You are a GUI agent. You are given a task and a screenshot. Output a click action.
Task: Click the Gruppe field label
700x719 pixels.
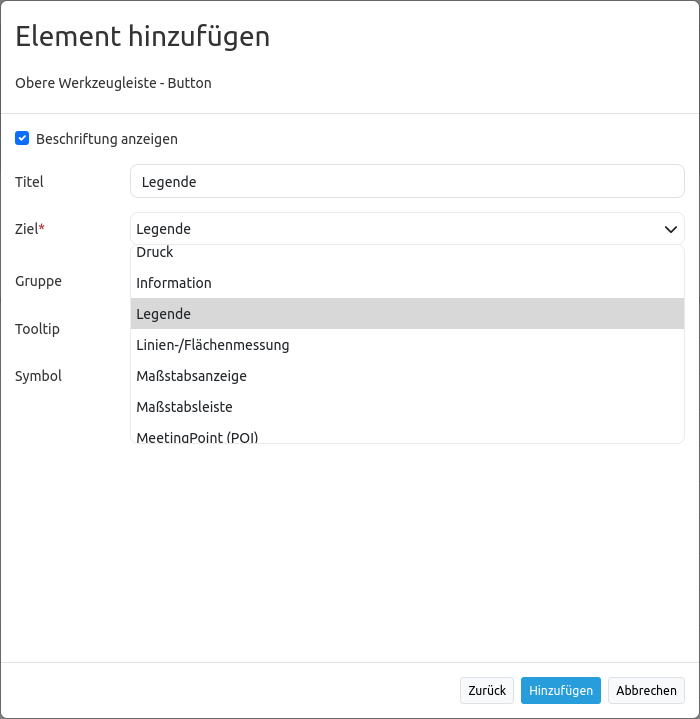coord(38,281)
